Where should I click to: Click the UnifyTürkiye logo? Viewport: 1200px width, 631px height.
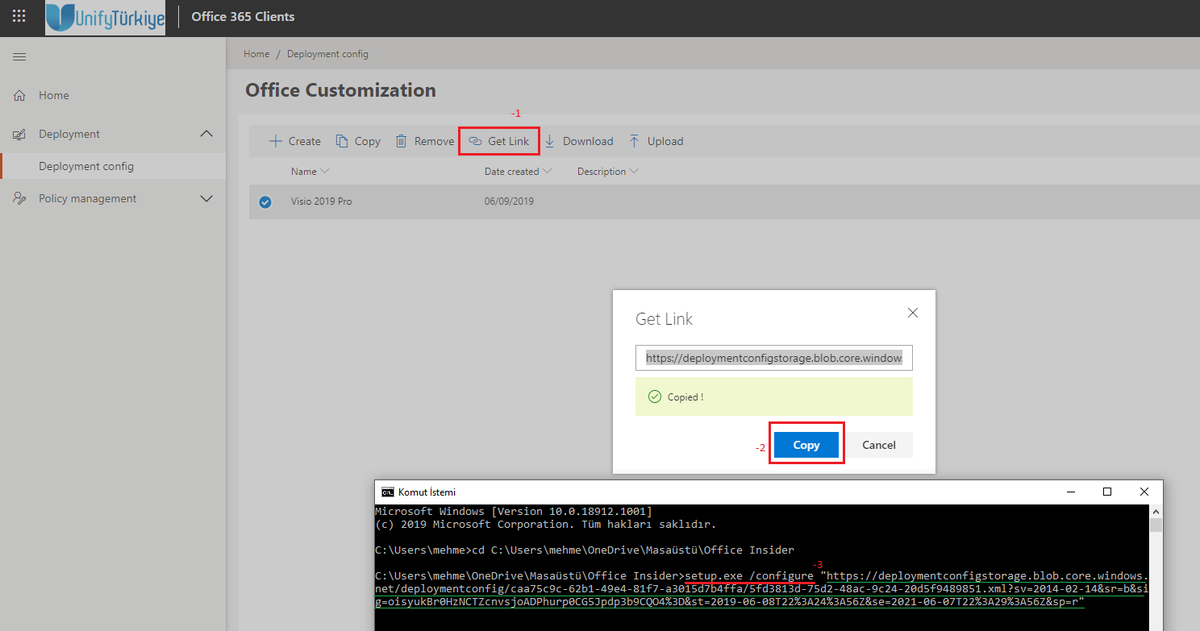[x=105, y=17]
